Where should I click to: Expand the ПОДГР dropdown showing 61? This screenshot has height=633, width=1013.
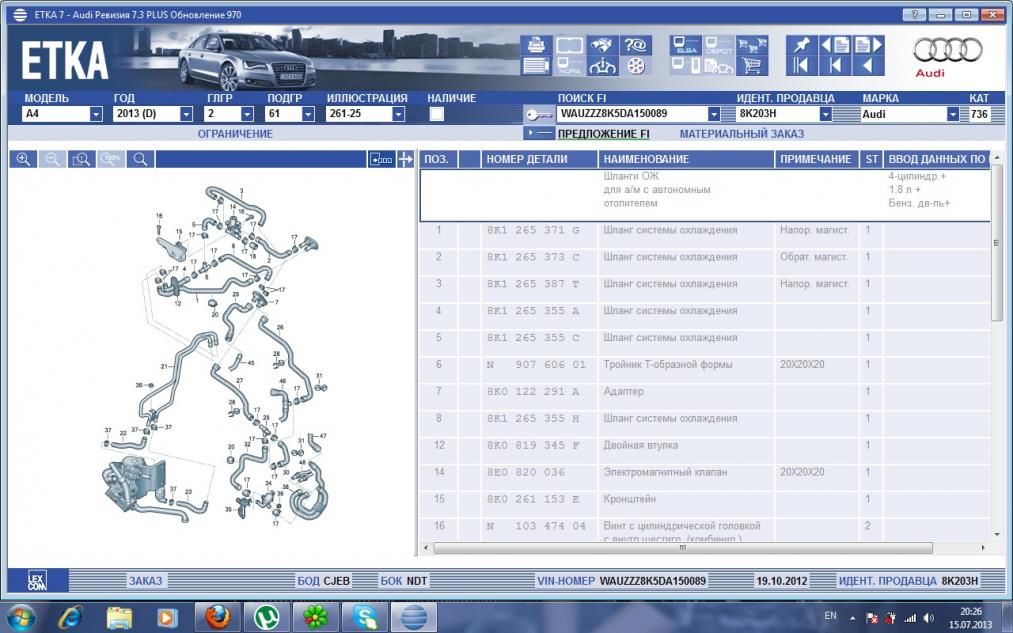pos(308,114)
